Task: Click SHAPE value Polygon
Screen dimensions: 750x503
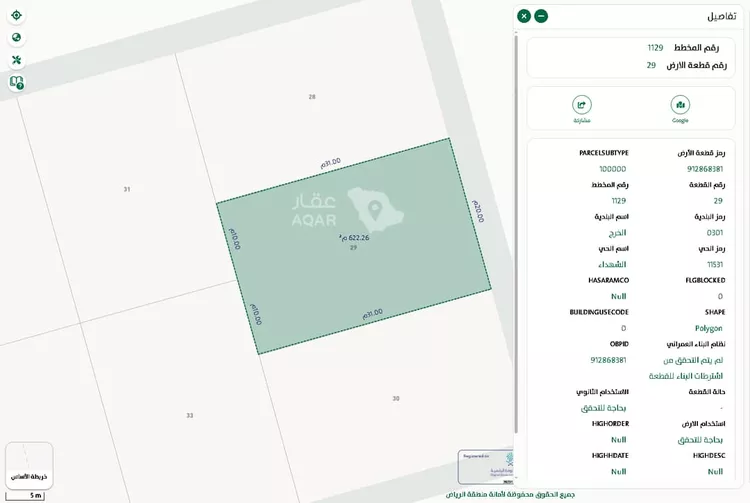Action: point(708,328)
